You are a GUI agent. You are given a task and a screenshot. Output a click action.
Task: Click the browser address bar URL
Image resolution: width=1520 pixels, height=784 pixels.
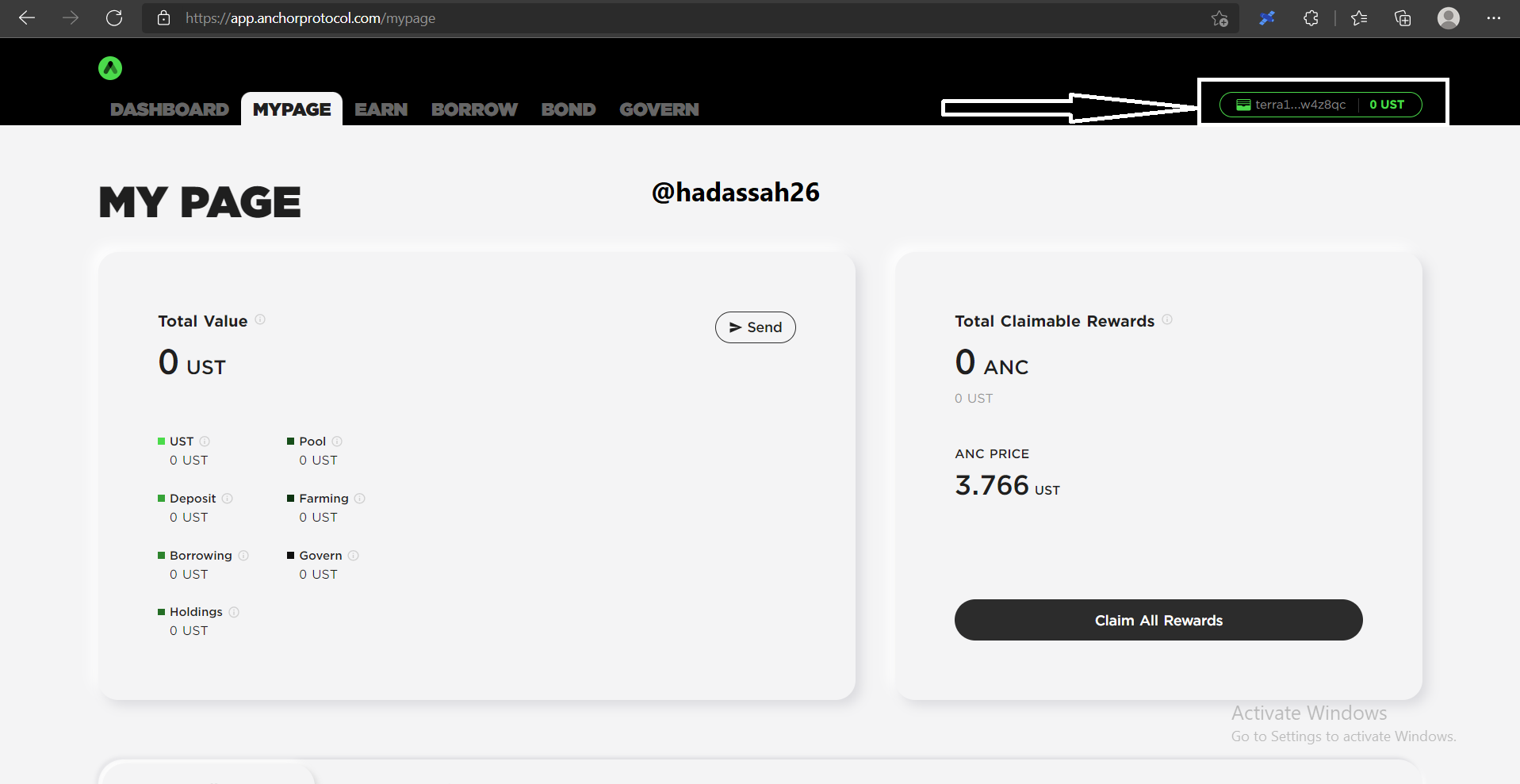(310, 18)
